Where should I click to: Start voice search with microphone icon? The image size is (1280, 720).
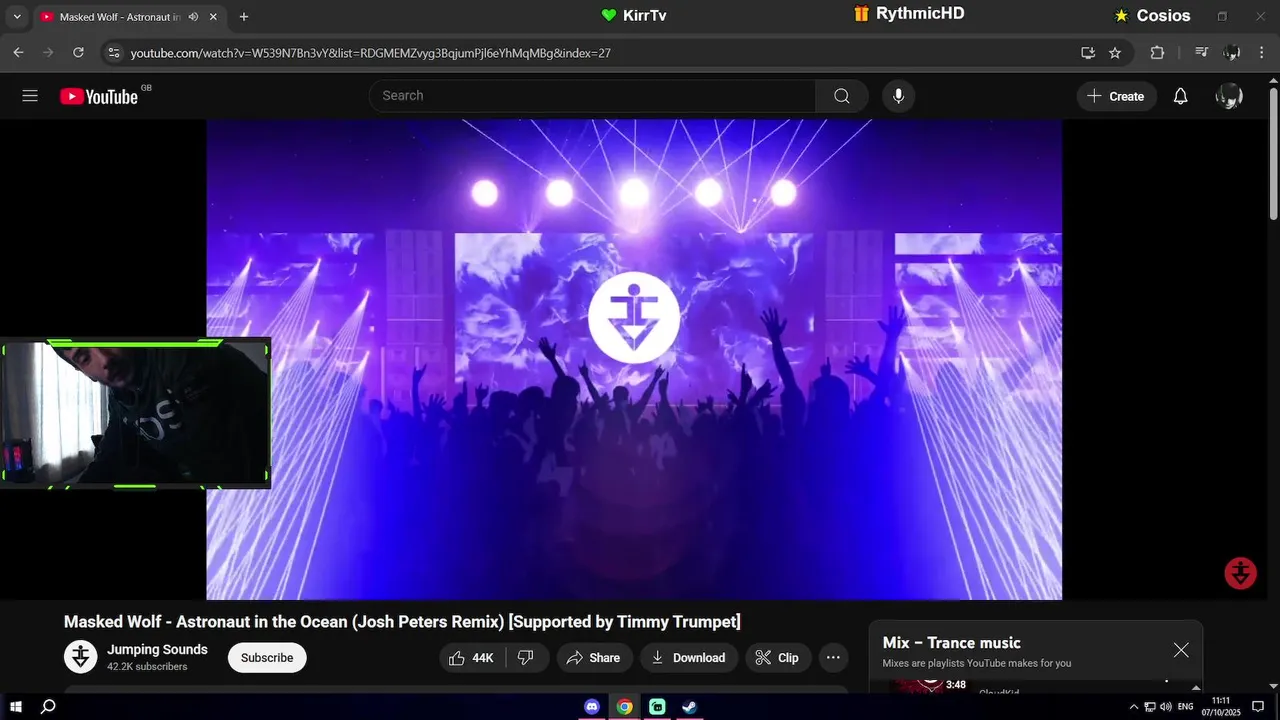[x=898, y=96]
